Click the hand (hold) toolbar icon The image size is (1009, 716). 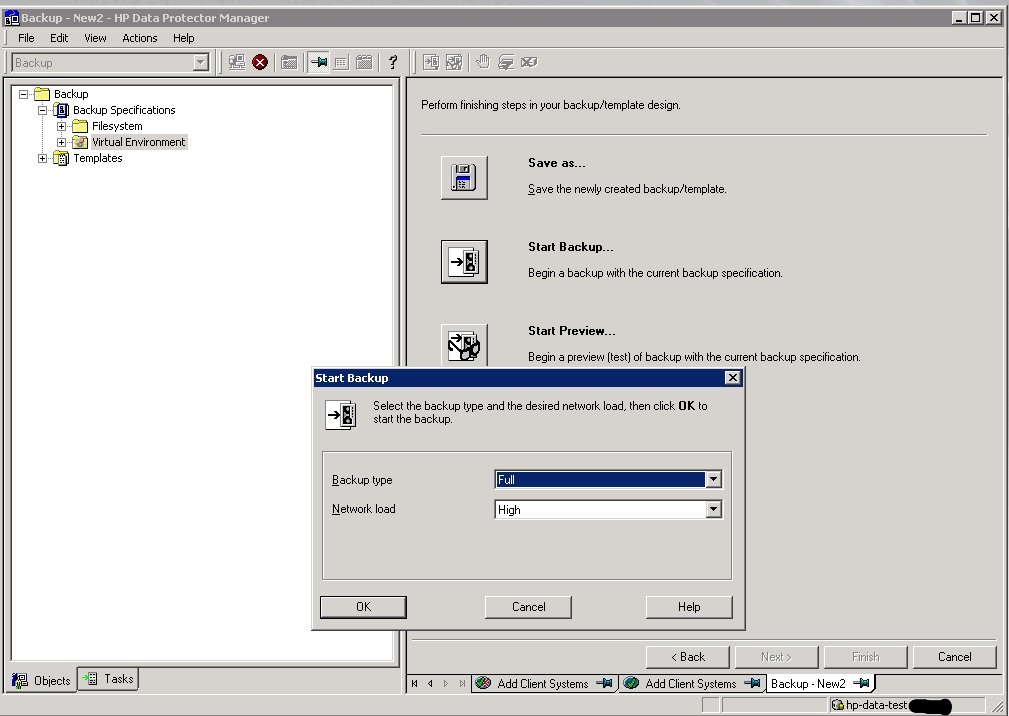coord(483,61)
